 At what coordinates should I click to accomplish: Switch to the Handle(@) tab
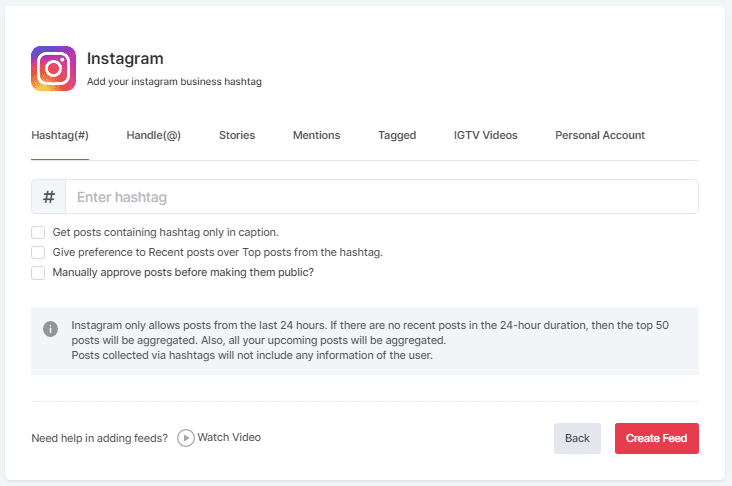[153, 135]
